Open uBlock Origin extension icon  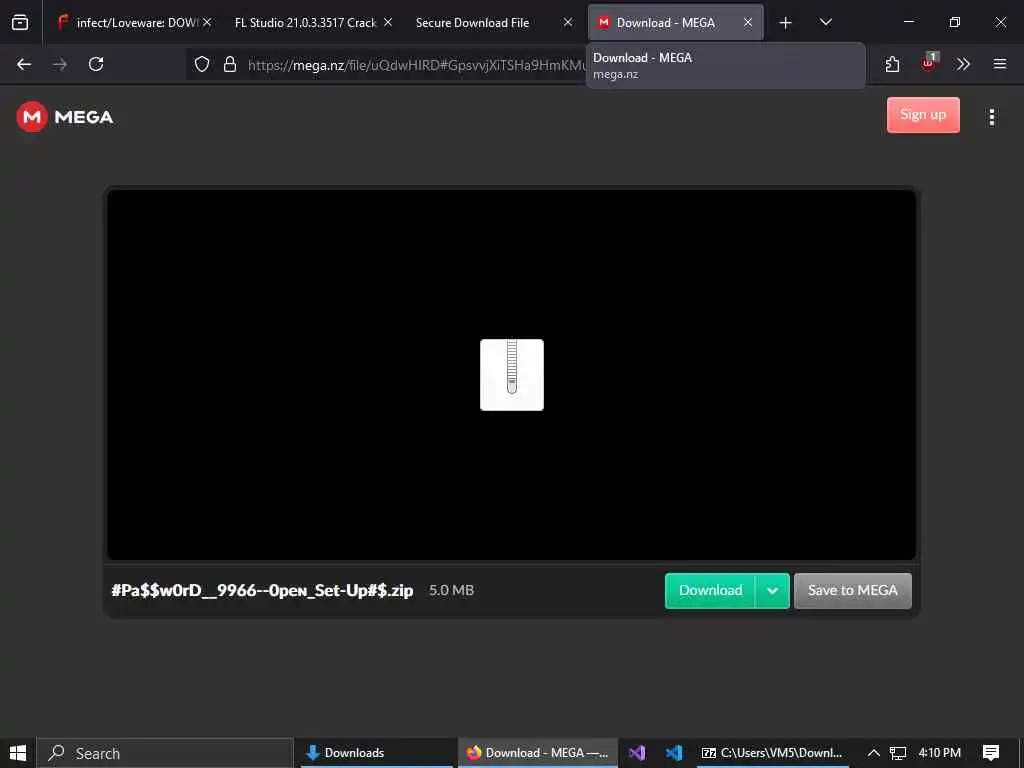point(929,63)
